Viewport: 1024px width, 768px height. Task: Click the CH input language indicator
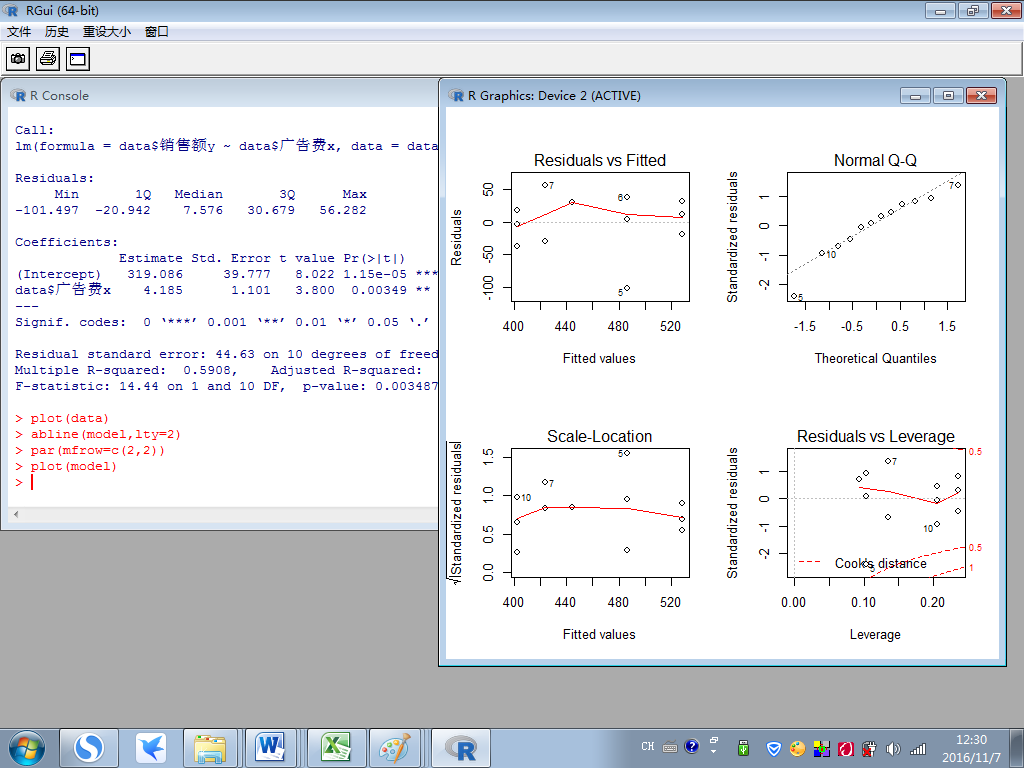click(648, 746)
